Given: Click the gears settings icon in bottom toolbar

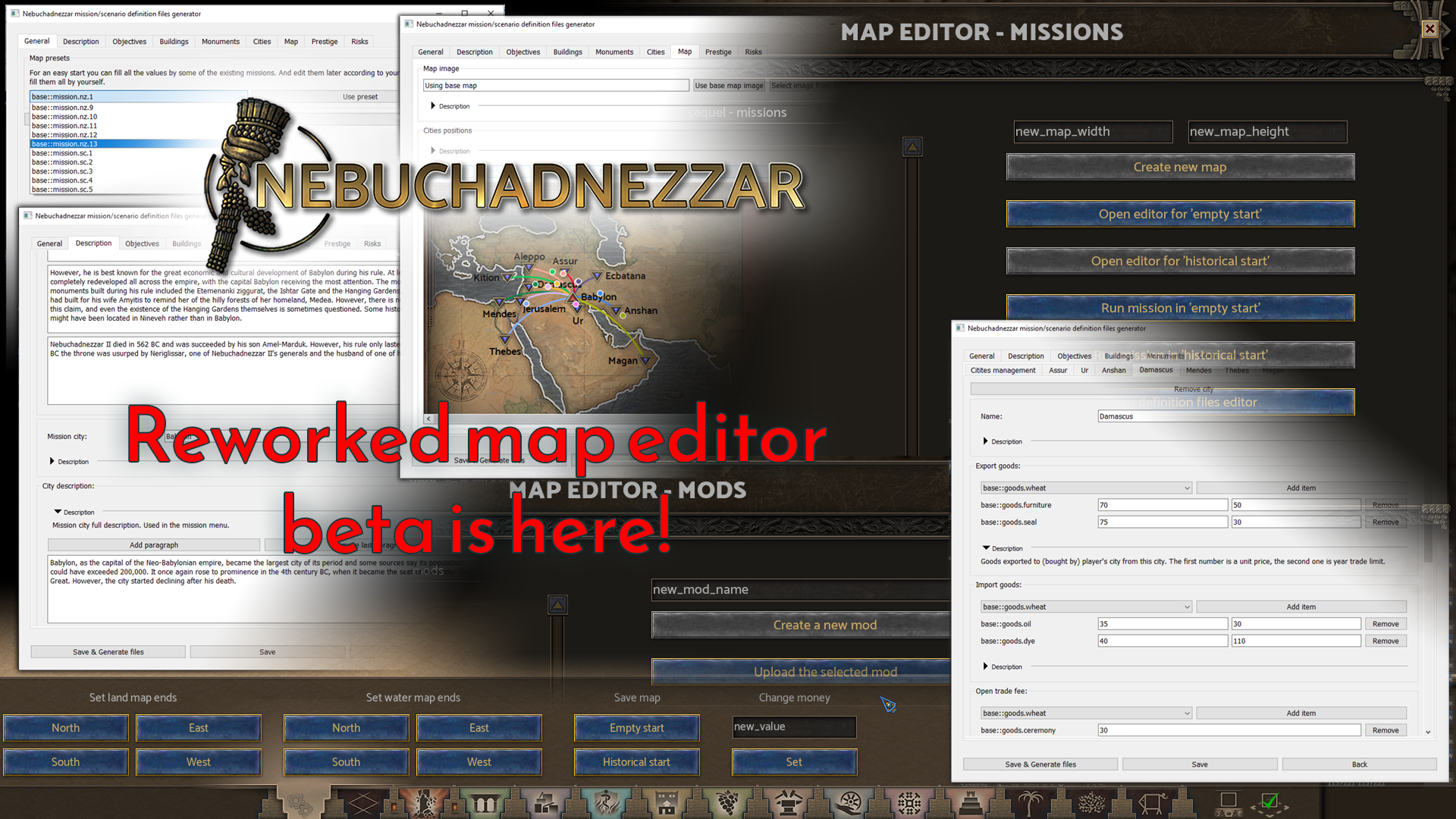Looking at the screenshot, I should pos(300,802).
